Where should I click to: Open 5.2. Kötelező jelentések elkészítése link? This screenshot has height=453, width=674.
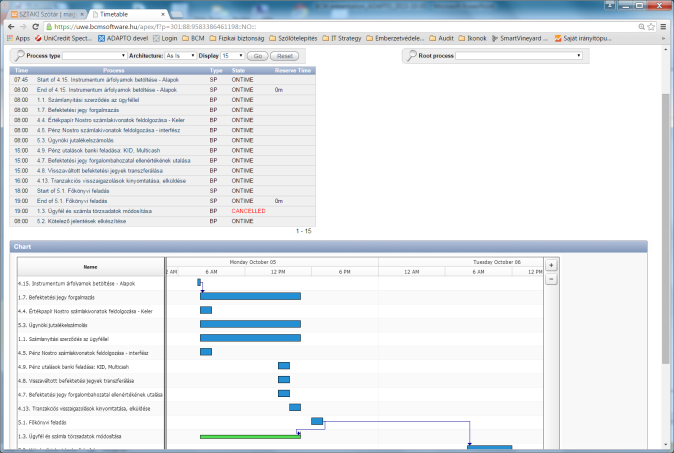click(81, 221)
